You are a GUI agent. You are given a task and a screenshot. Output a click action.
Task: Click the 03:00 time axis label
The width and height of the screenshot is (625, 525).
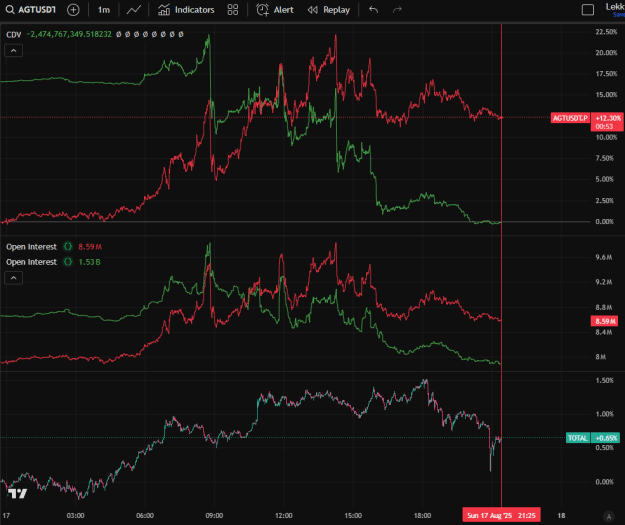[x=75, y=515]
